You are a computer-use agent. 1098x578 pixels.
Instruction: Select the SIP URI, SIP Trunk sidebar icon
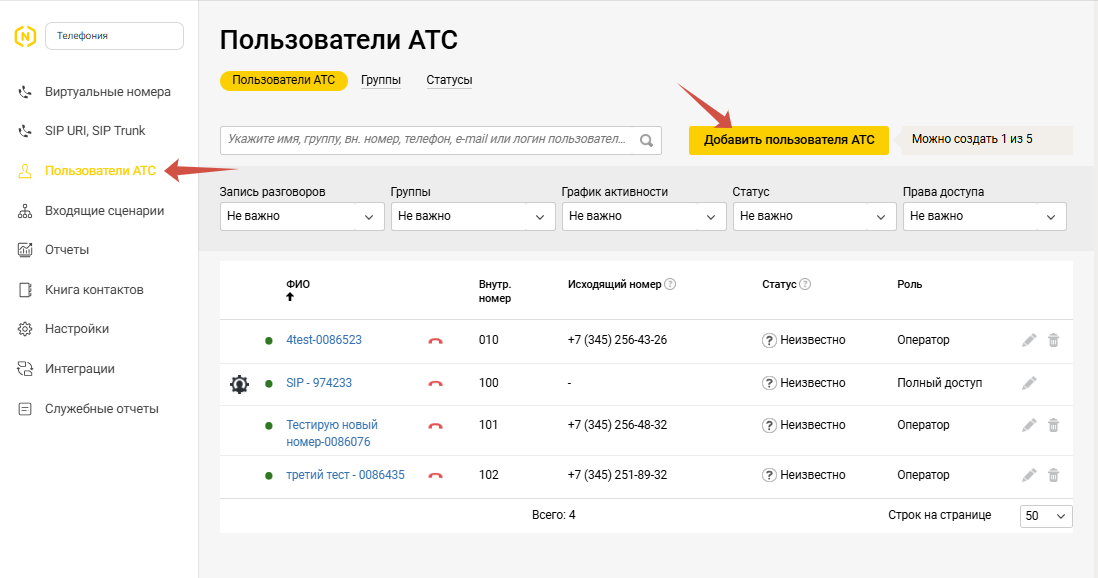pyautogui.click(x=23, y=130)
